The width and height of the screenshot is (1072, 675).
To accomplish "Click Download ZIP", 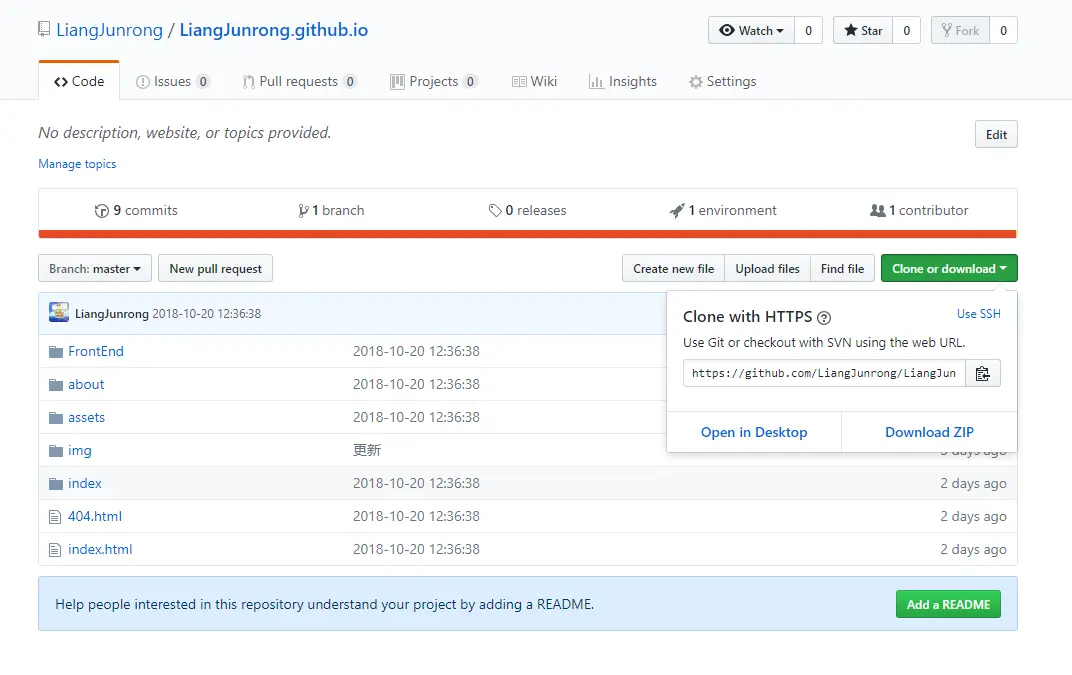I will [929, 432].
